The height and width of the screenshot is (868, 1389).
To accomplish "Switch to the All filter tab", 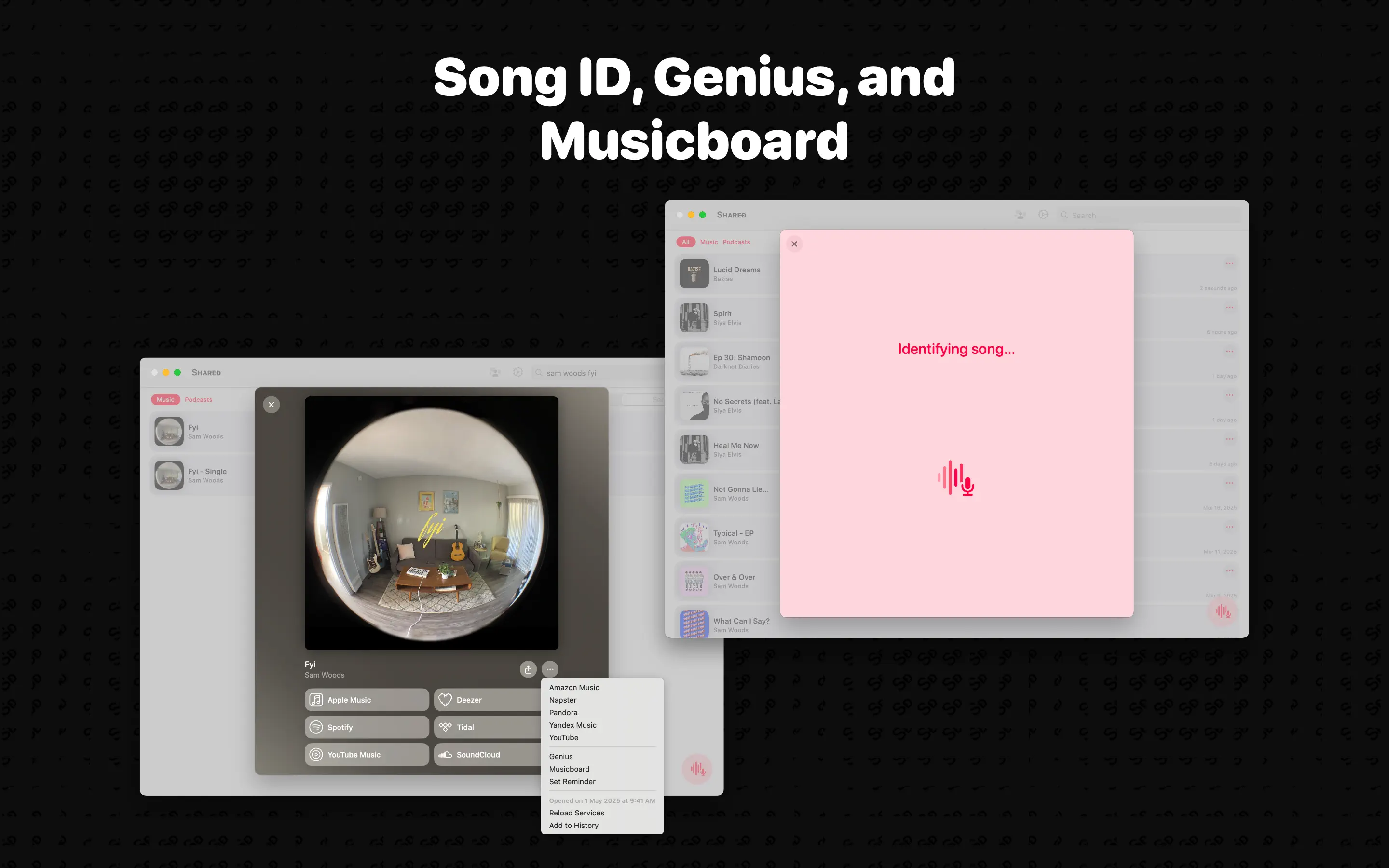I will (685, 242).
